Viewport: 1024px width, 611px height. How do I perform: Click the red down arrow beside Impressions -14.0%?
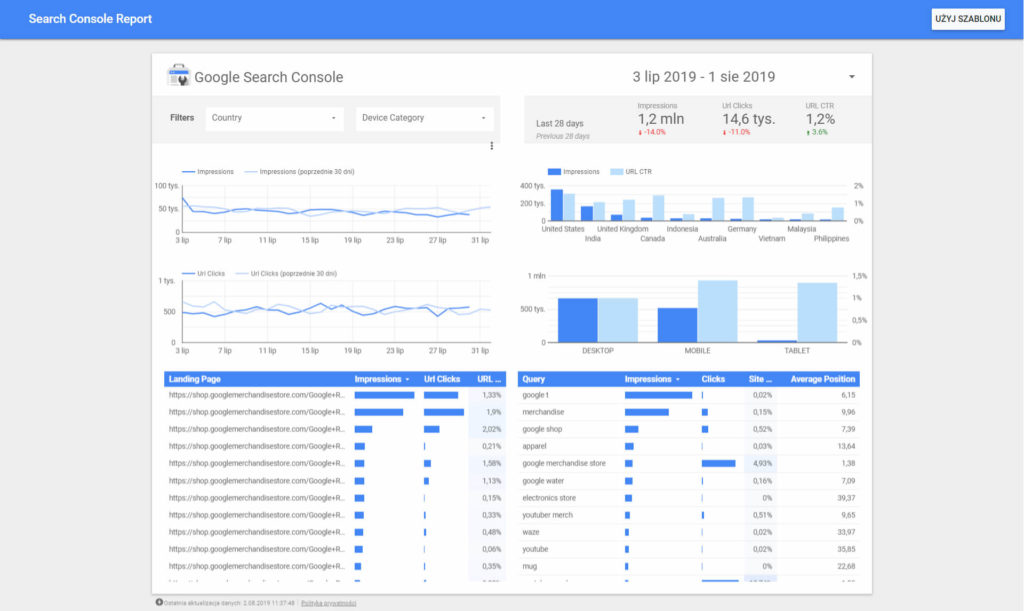pyautogui.click(x=641, y=131)
